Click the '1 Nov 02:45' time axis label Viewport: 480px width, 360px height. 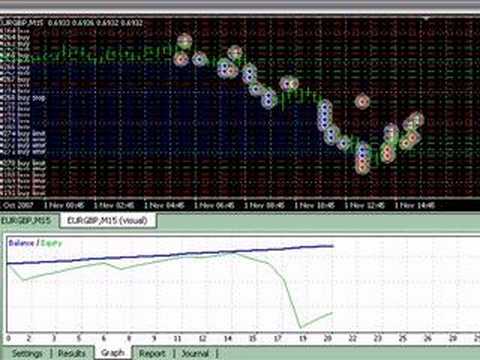[114, 205]
